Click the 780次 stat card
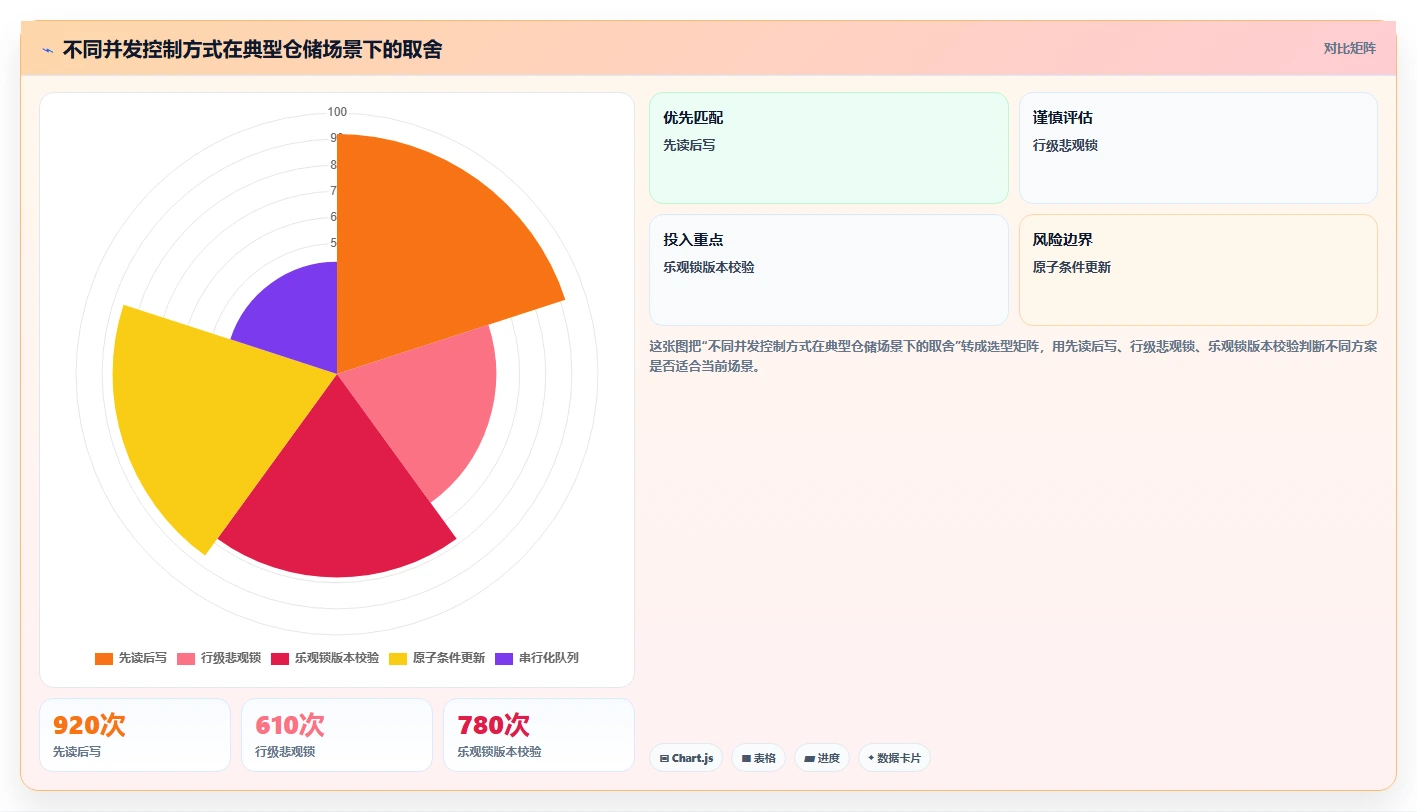 [539, 735]
